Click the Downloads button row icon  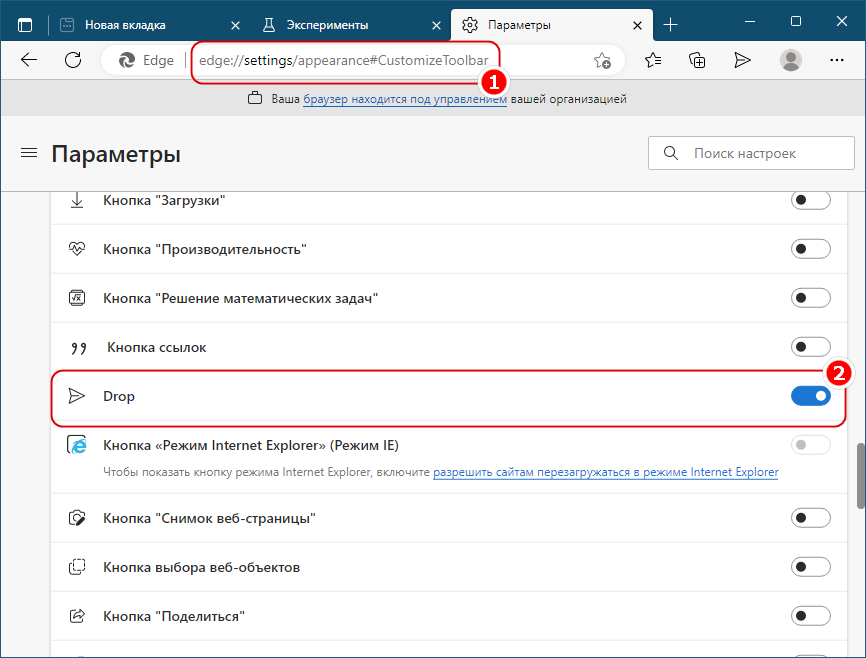click(77, 200)
